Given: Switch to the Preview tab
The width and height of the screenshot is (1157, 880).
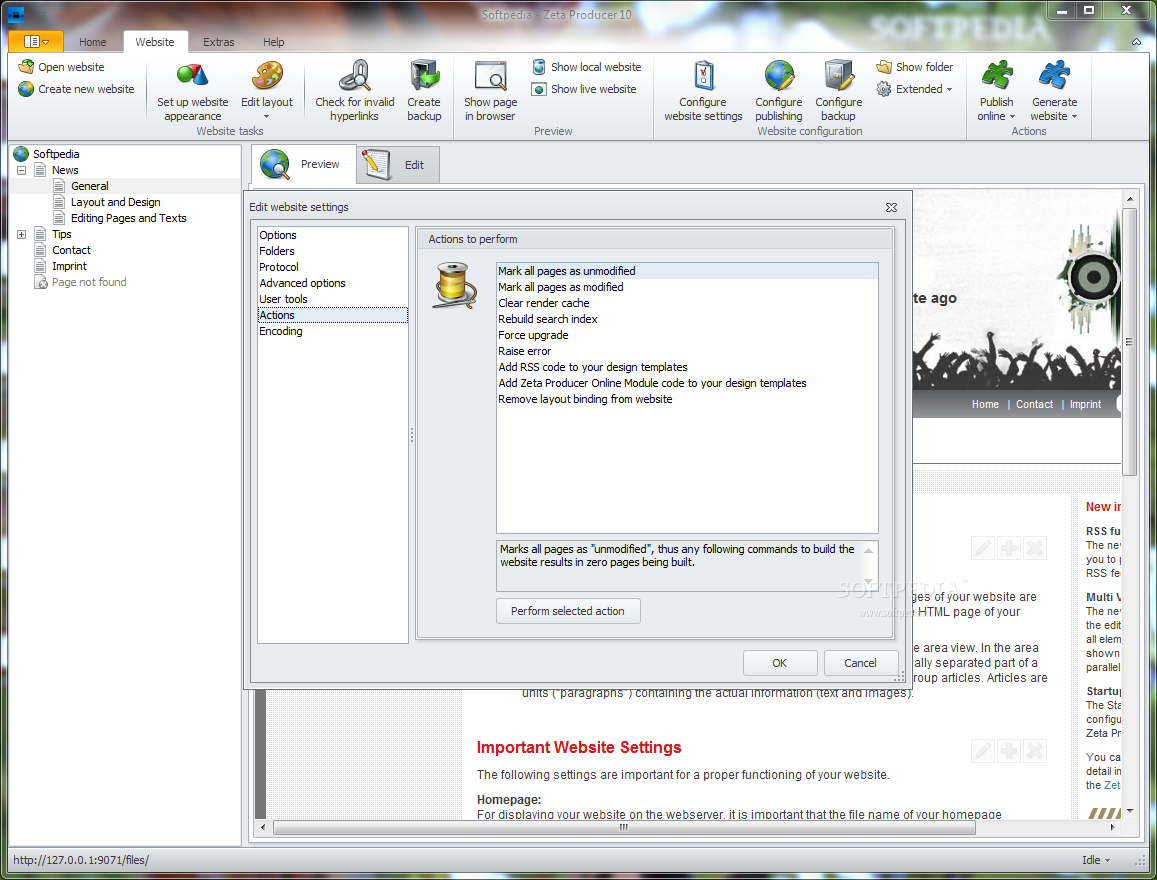Looking at the screenshot, I should pyautogui.click(x=303, y=164).
